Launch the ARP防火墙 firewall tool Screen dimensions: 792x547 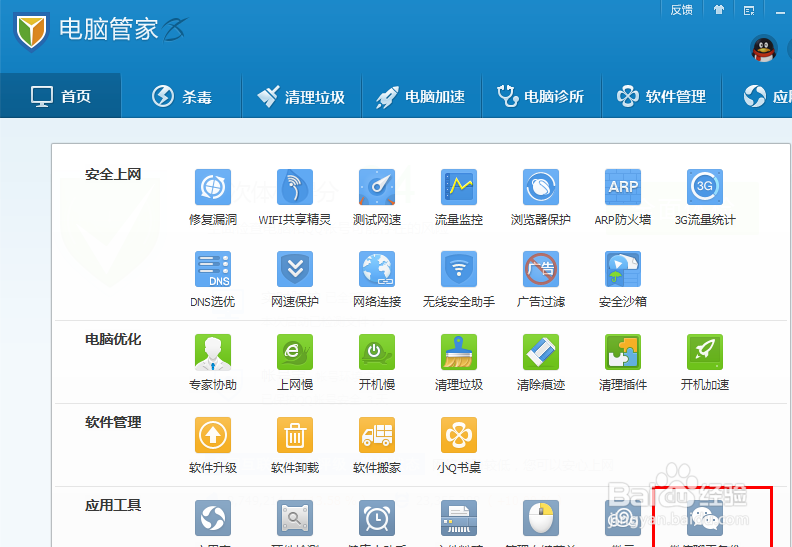[x=623, y=197]
